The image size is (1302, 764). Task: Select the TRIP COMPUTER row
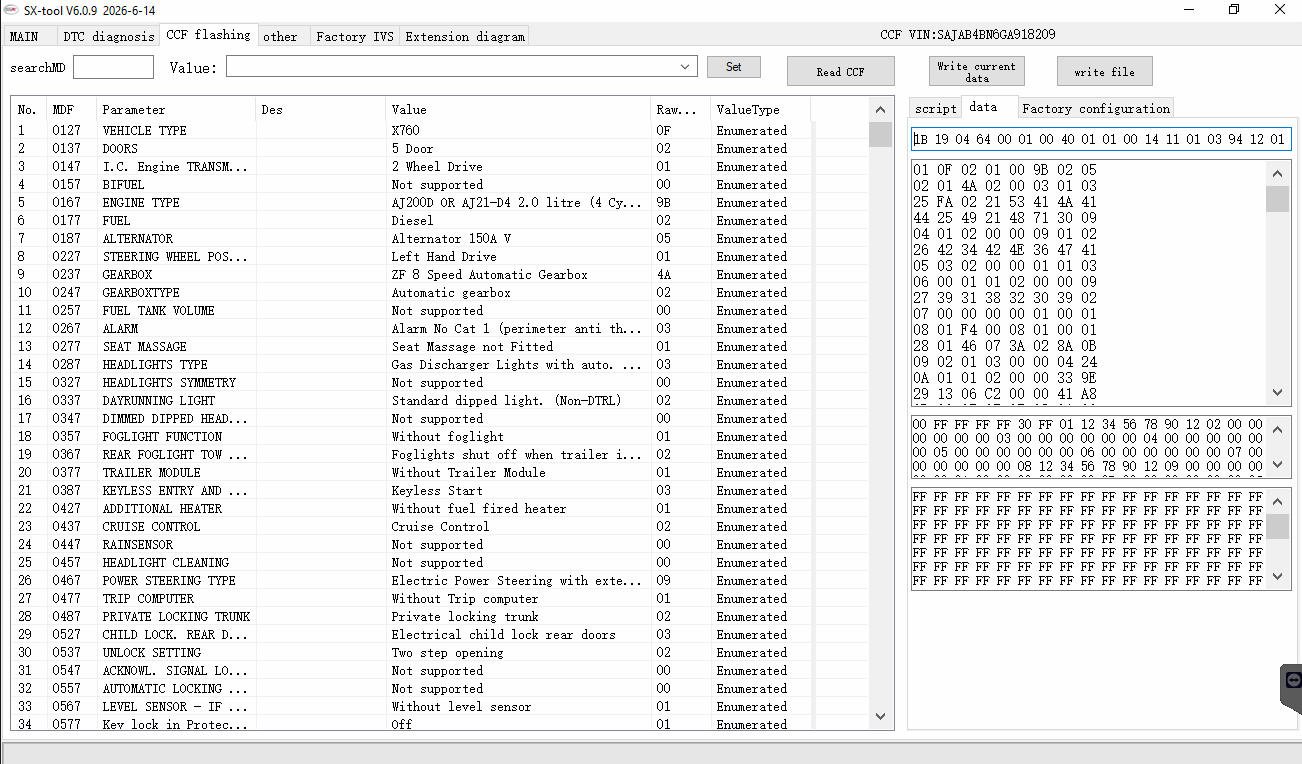click(x=440, y=599)
